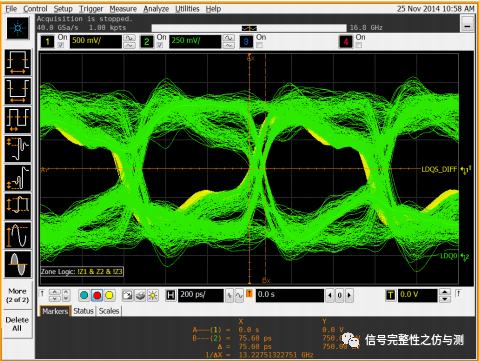Click the yellow circle Single acquisition button
Viewport: 479px width, 361px height.
pos(109,295)
